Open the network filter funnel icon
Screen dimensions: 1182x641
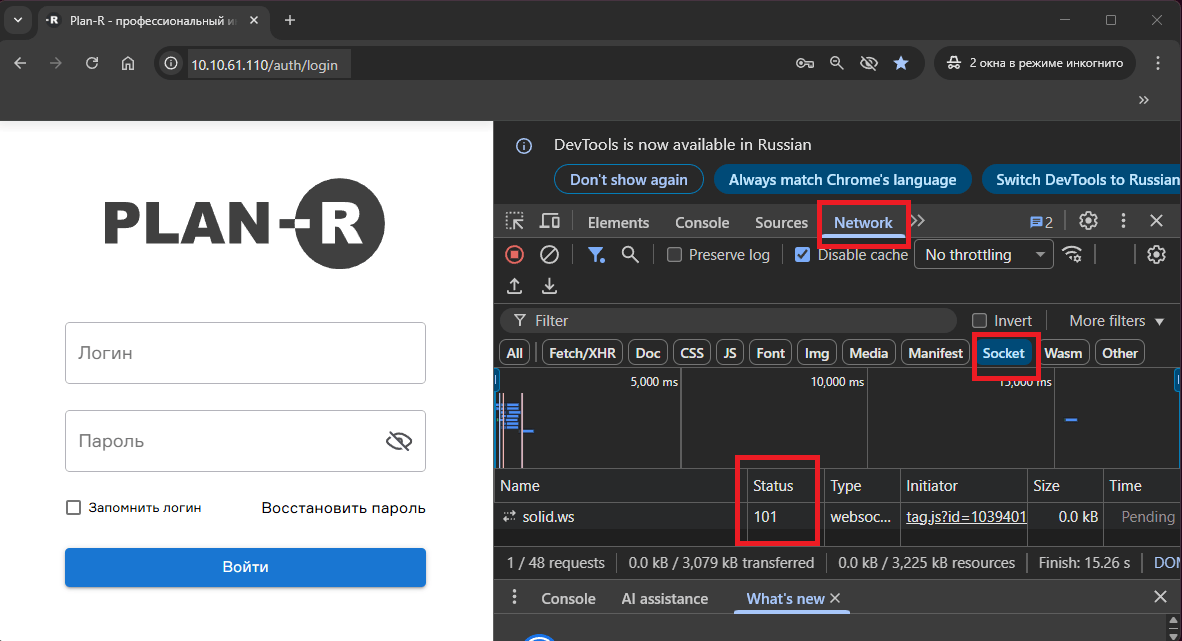596,254
